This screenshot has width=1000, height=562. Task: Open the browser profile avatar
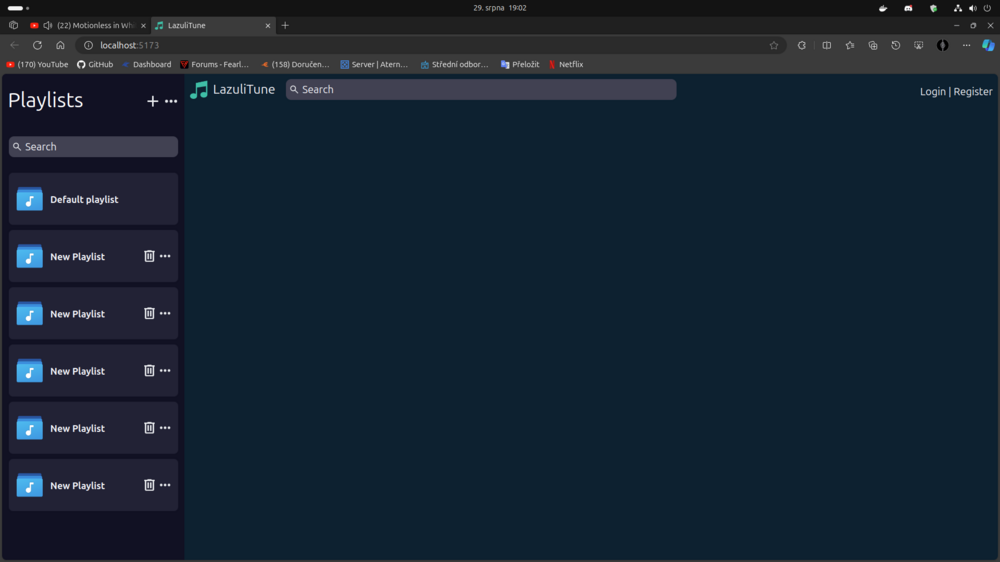tap(943, 45)
